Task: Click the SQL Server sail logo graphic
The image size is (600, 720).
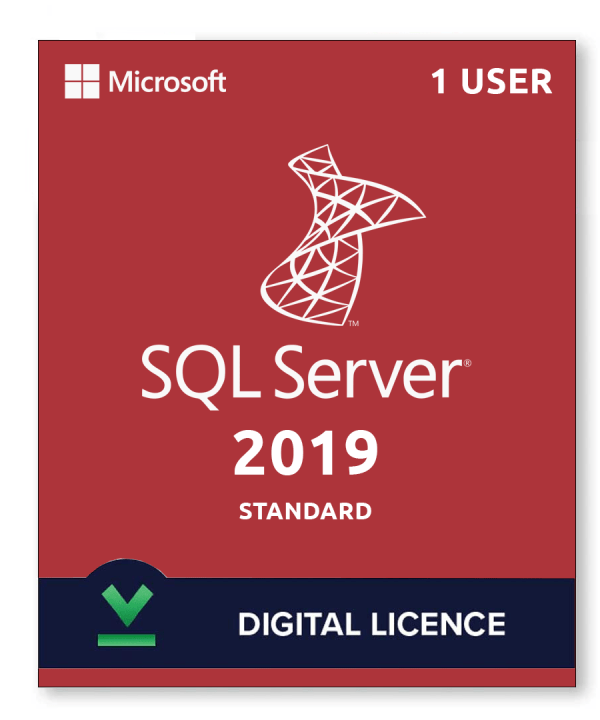Action: tap(343, 235)
